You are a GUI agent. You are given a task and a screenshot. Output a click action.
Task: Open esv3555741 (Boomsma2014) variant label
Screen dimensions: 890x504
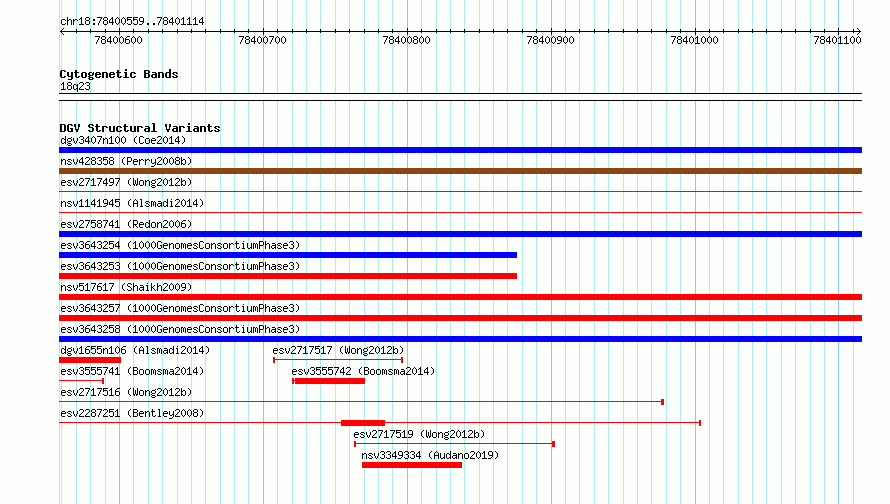(132, 371)
